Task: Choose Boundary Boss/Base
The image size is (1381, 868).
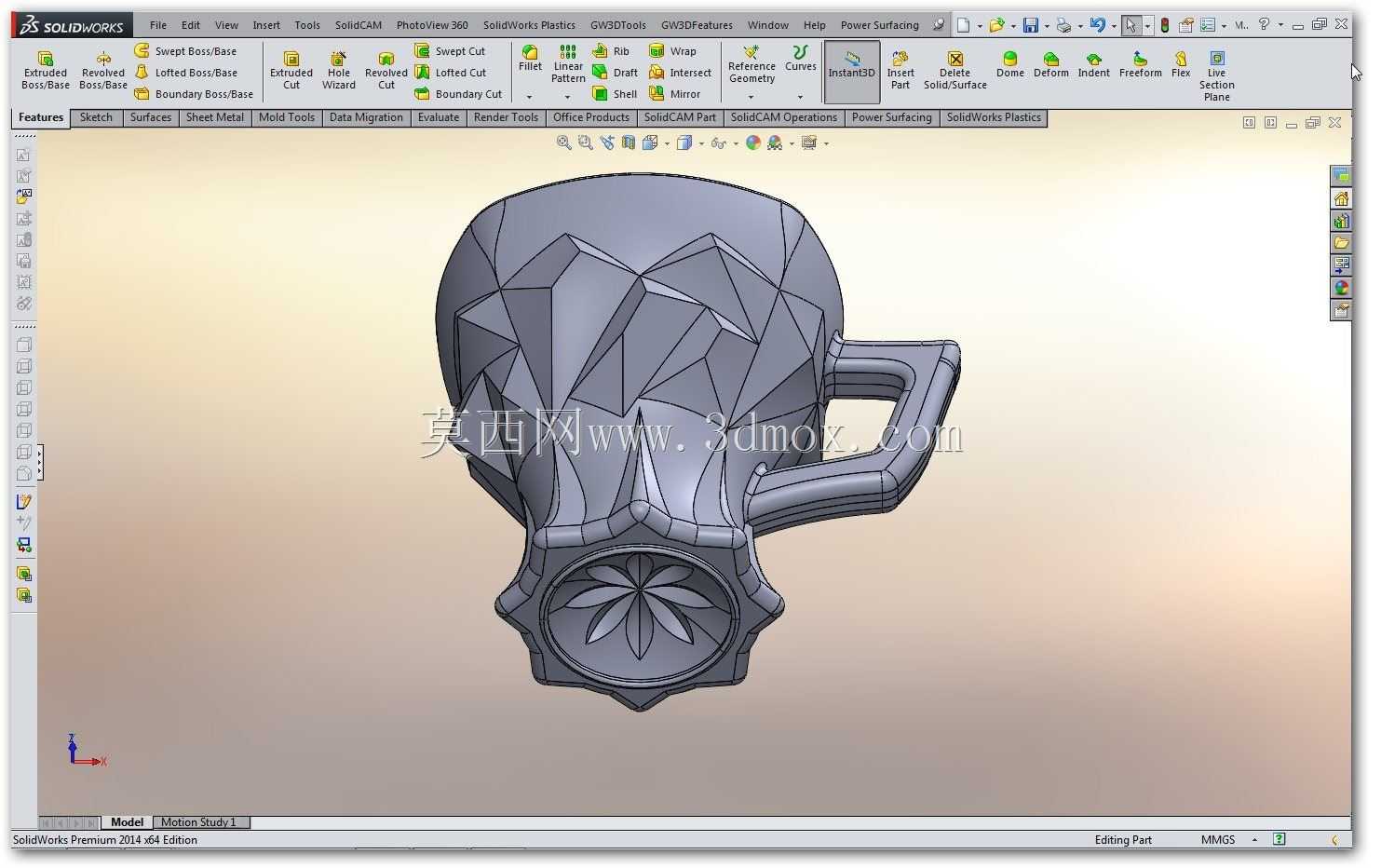Action: tap(194, 94)
